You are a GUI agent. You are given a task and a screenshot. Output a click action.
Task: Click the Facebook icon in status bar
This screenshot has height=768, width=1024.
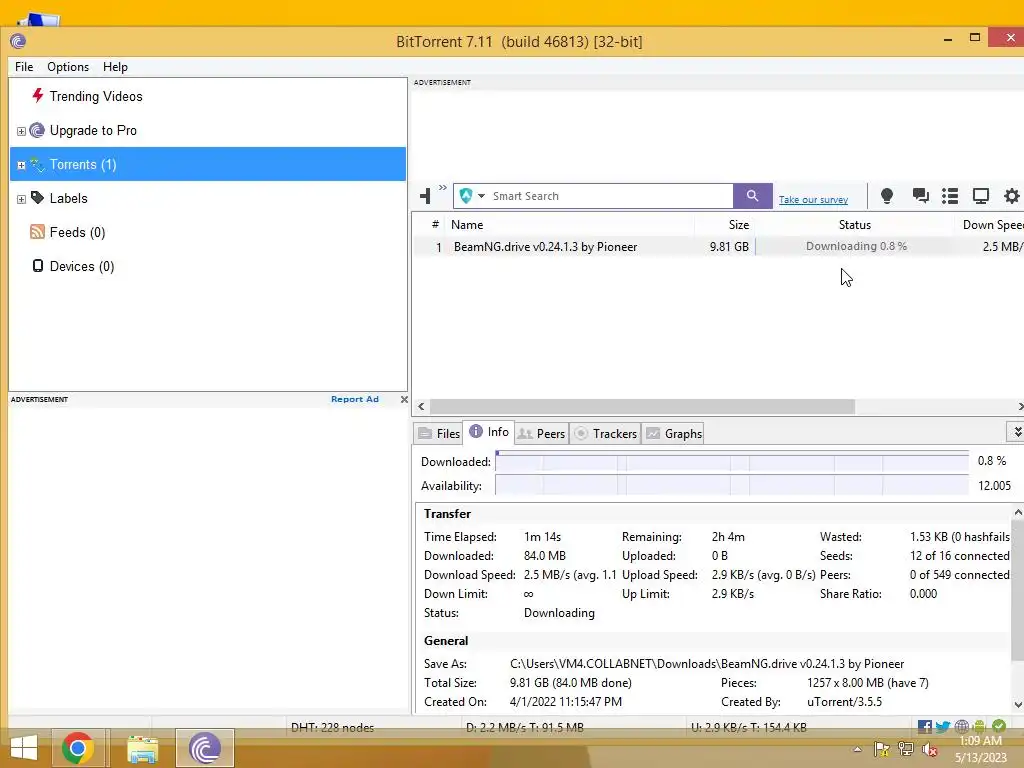(925, 726)
